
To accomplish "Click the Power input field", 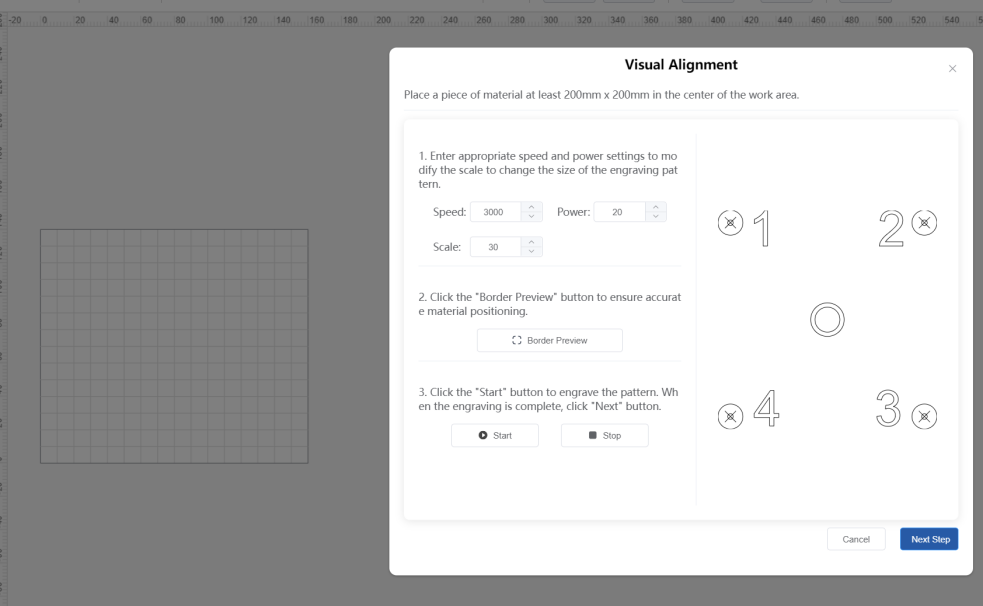I will click(x=619, y=212).
